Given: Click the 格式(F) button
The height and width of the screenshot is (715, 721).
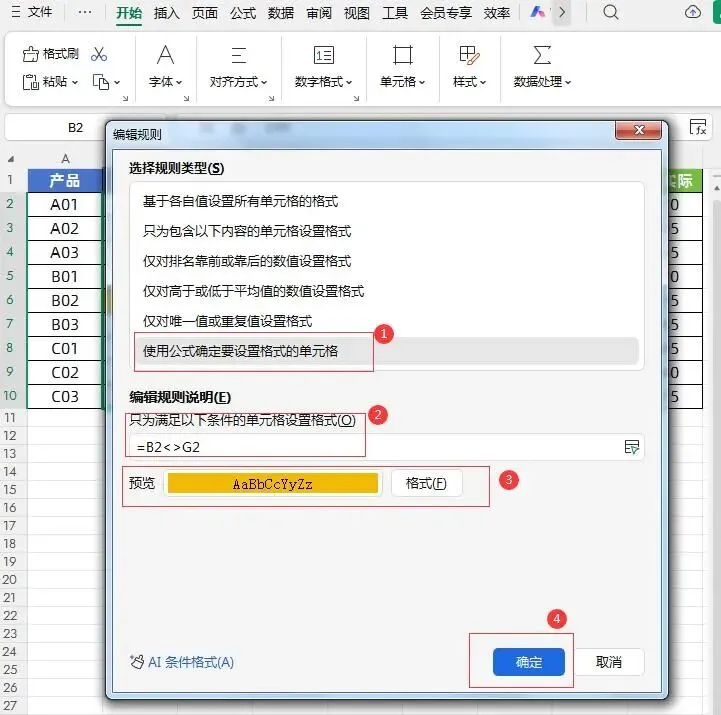Looking at the screenshot, I should coord(426,483).
